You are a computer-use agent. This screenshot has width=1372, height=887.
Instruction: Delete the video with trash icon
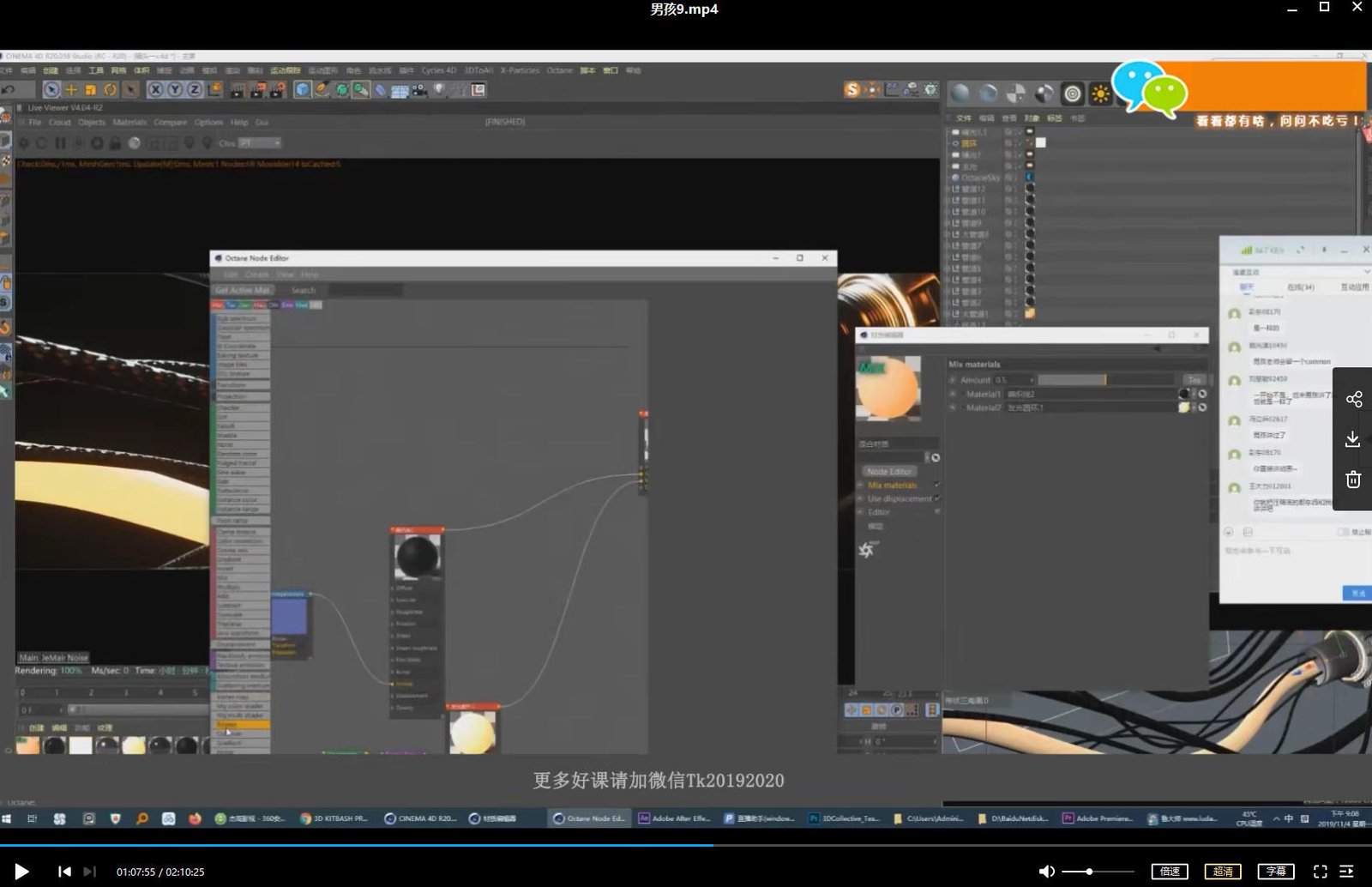(x=1353, y=480)
